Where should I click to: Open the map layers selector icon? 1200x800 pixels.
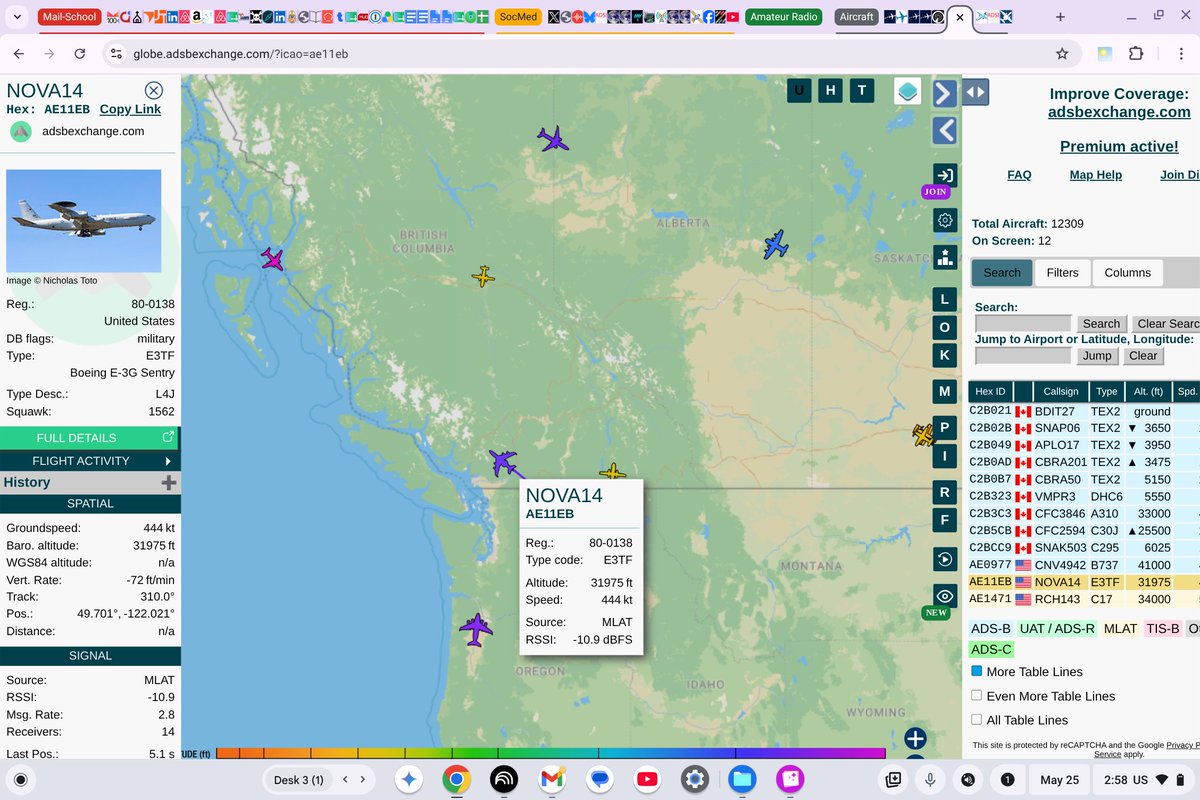[x=907, y=91]
